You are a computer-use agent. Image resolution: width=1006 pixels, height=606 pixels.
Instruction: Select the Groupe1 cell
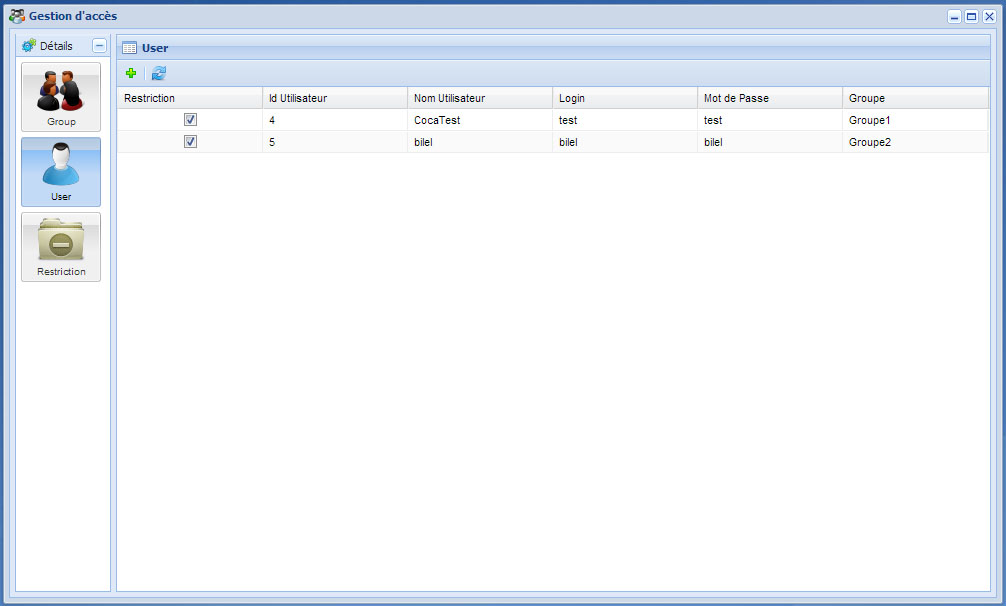coord(869,120)
